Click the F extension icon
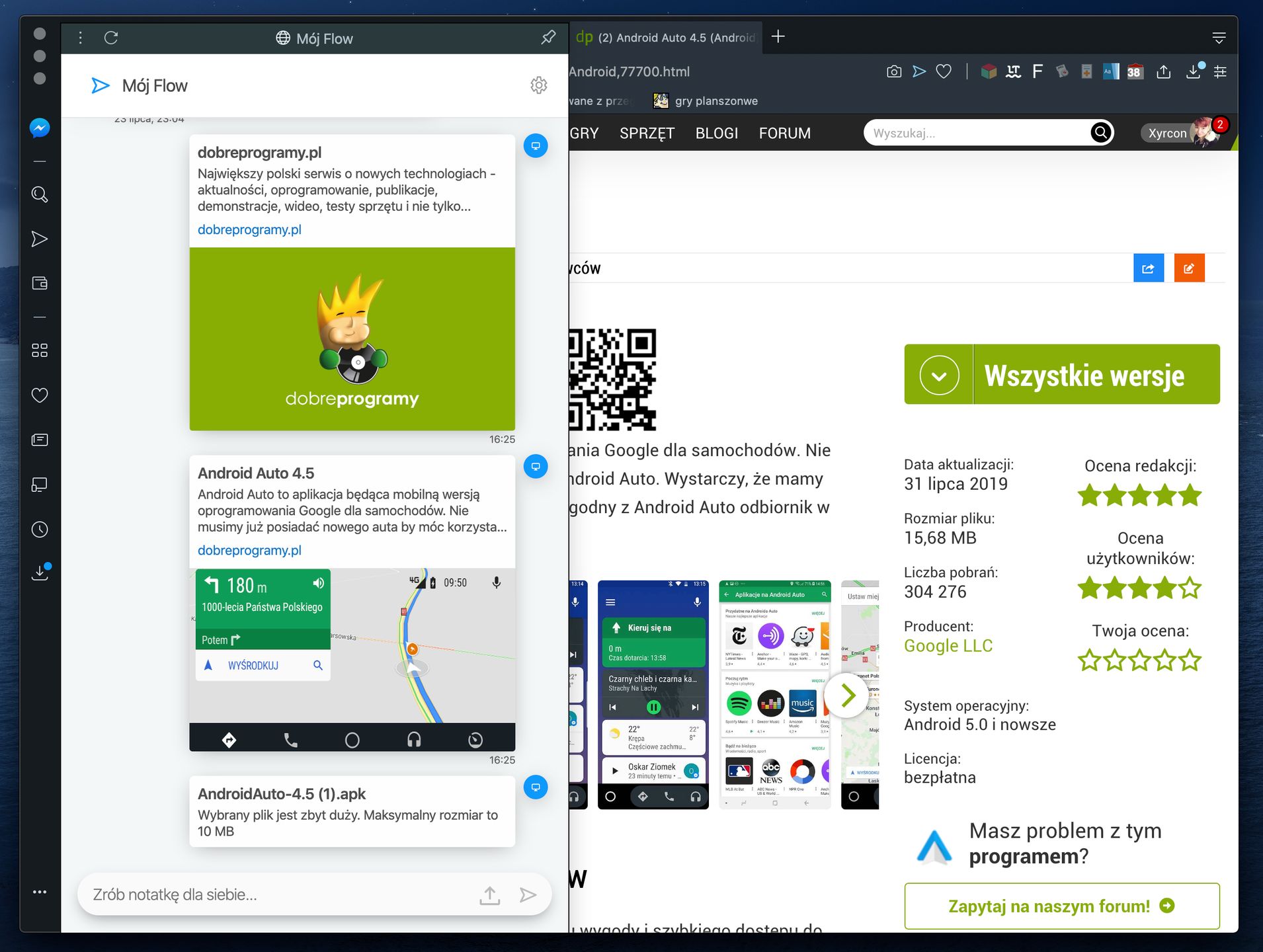Viewport: 1263px width, 952px height. (x=1038, y=71)
